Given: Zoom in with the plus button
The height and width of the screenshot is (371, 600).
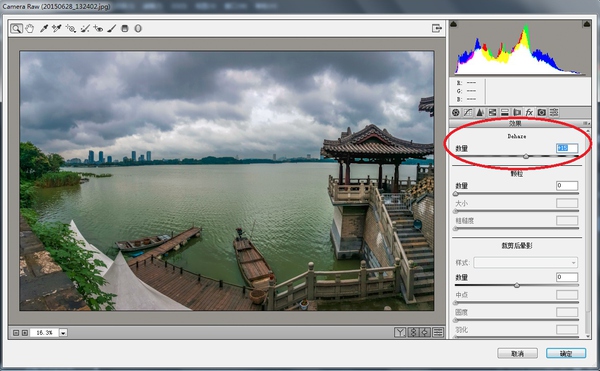Looking at the screenshot, I should click(24, 333).
